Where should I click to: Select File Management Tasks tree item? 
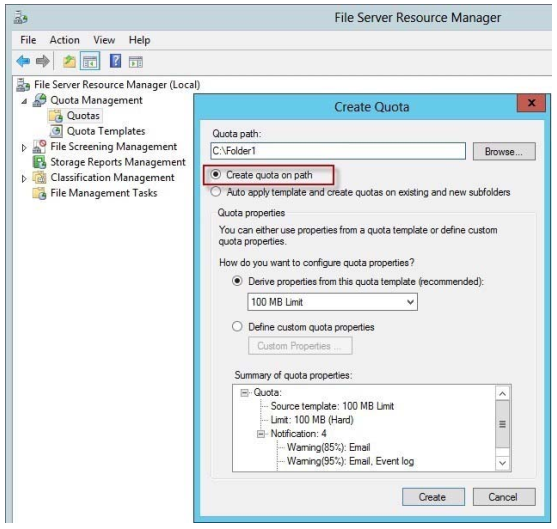[x=104, y=193]
